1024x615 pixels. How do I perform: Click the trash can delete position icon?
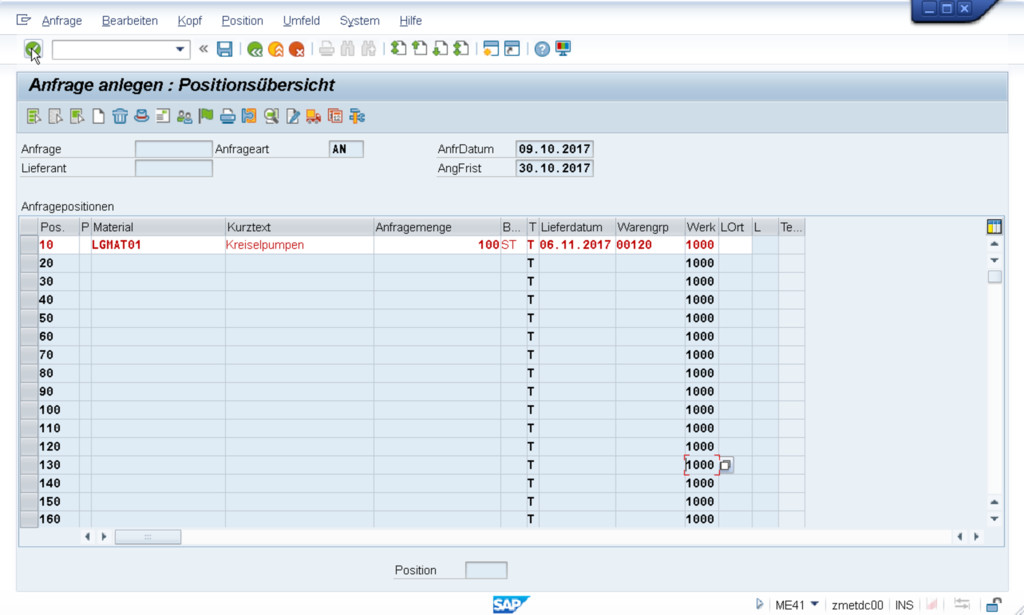120,116
